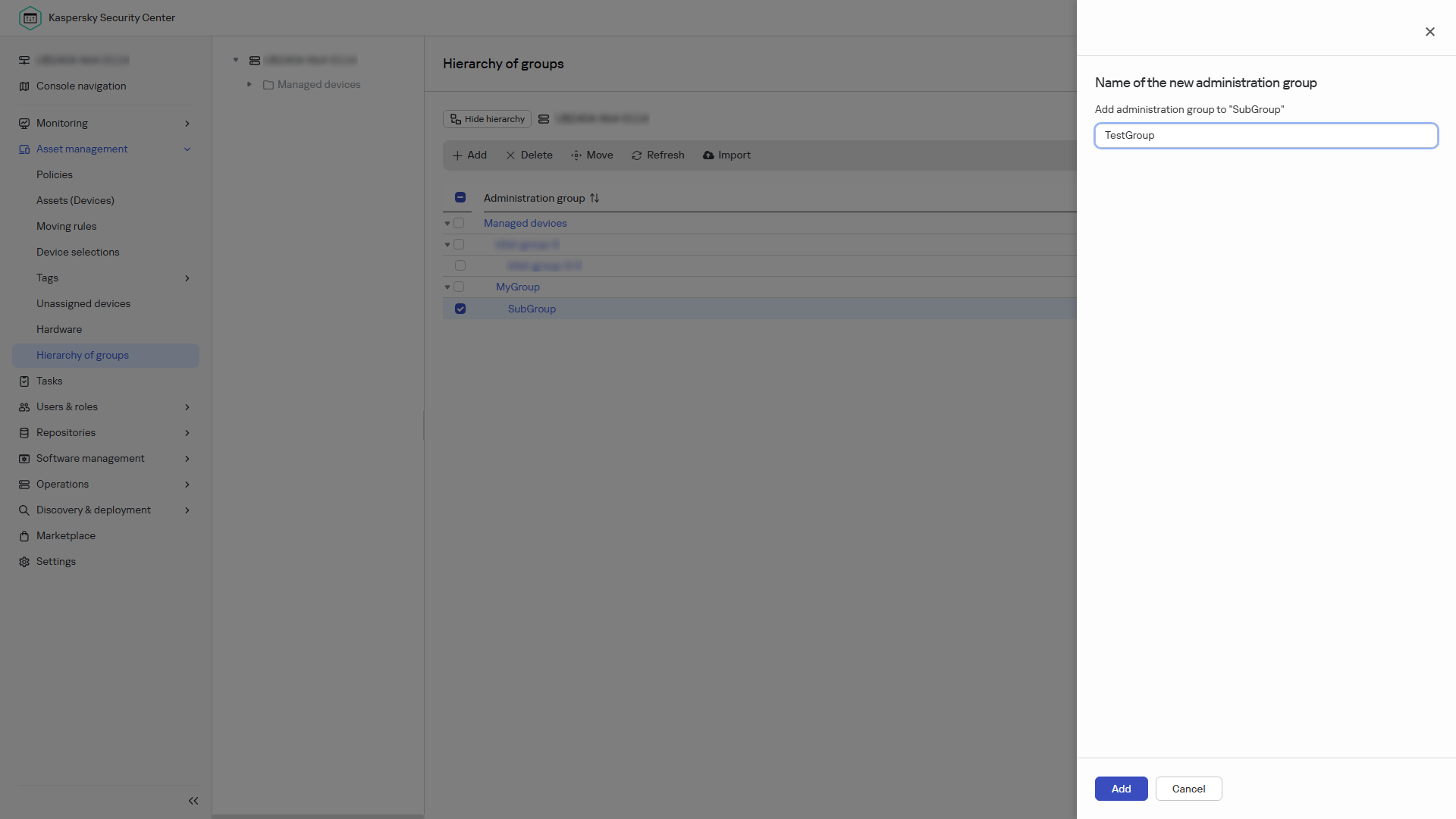This screenshot has height=819, width=1456.
Task: Open Policies in the sidebar
Action: 55,174
